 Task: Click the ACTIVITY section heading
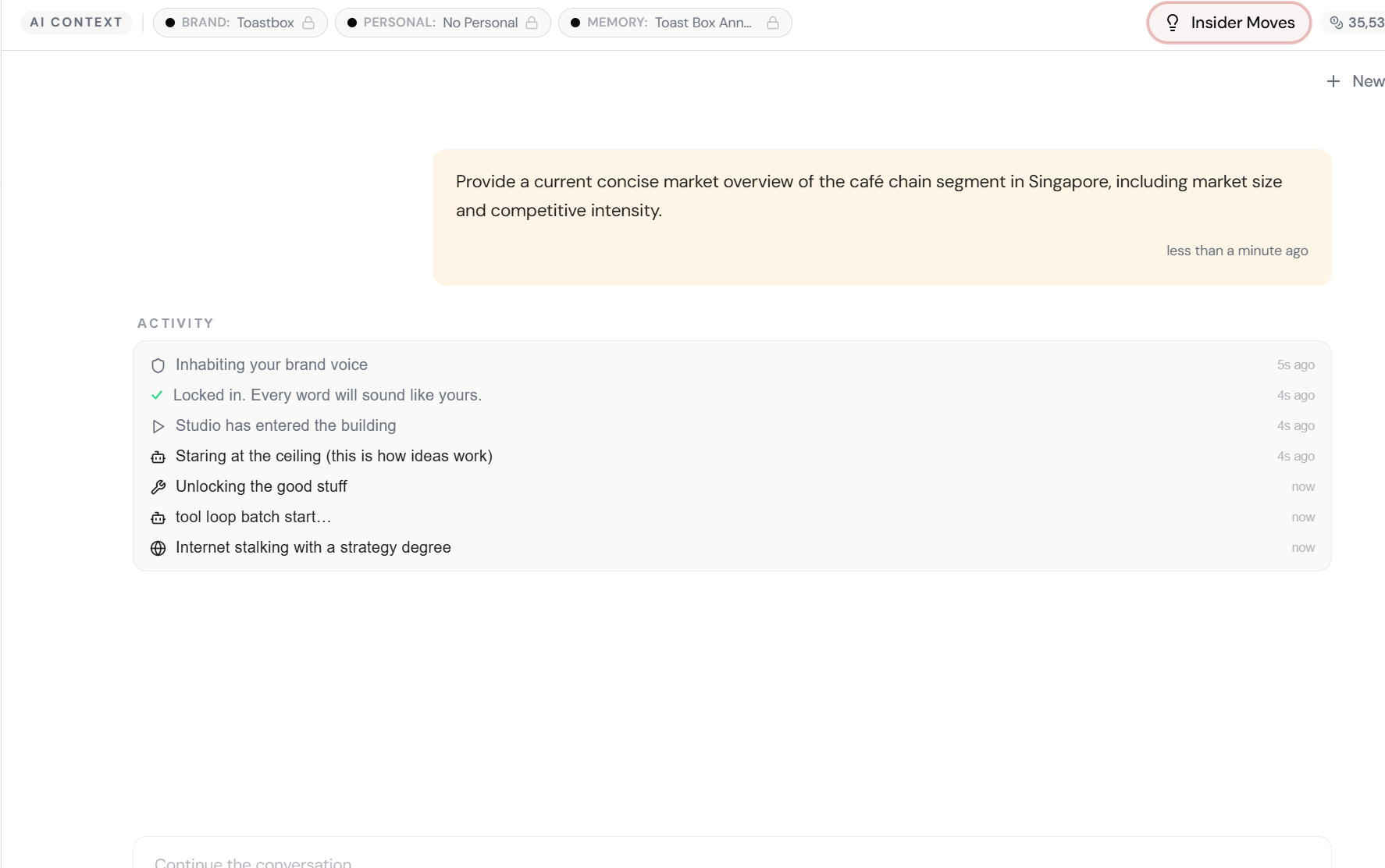click(175, 322)
